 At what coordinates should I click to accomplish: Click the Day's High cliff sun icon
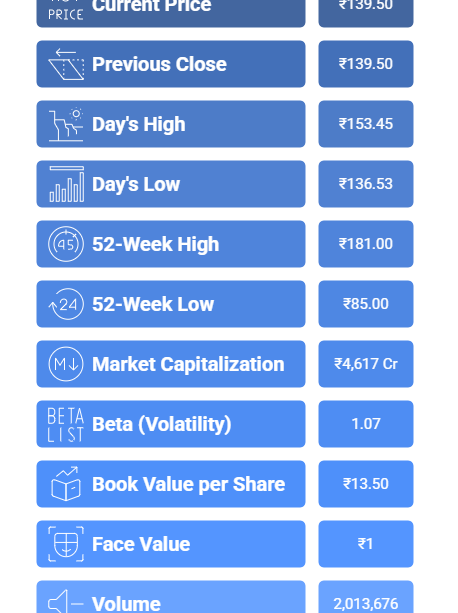66,124
